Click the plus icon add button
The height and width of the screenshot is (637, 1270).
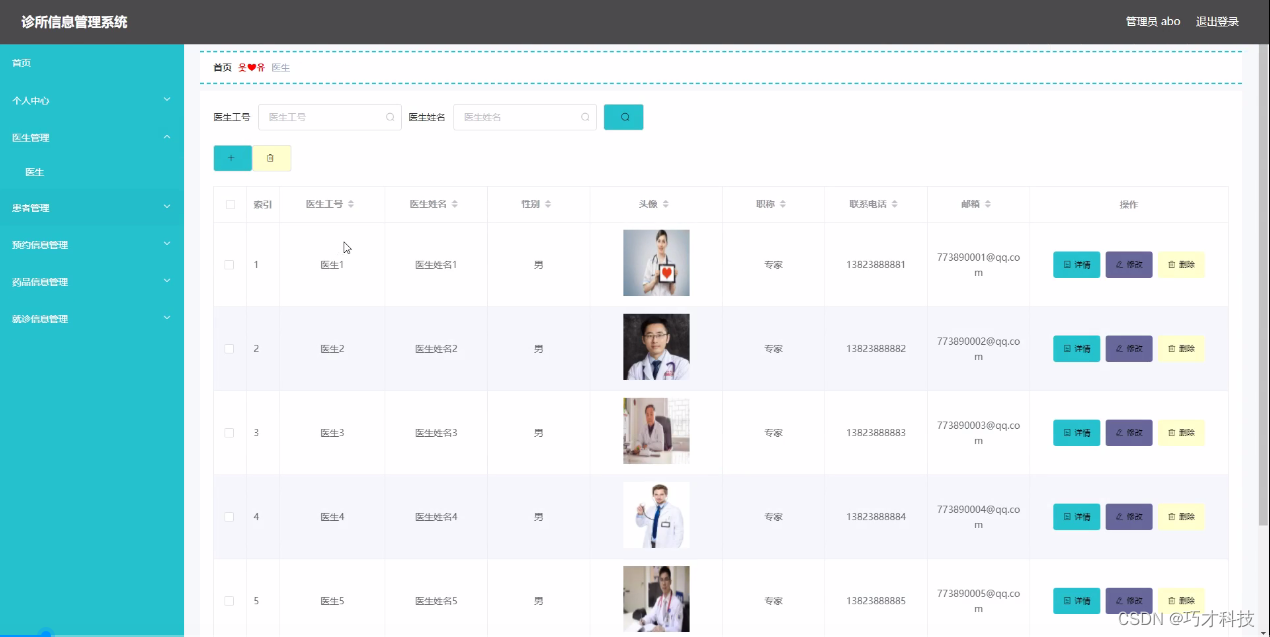pyautogui.click(x=232, y=158)
